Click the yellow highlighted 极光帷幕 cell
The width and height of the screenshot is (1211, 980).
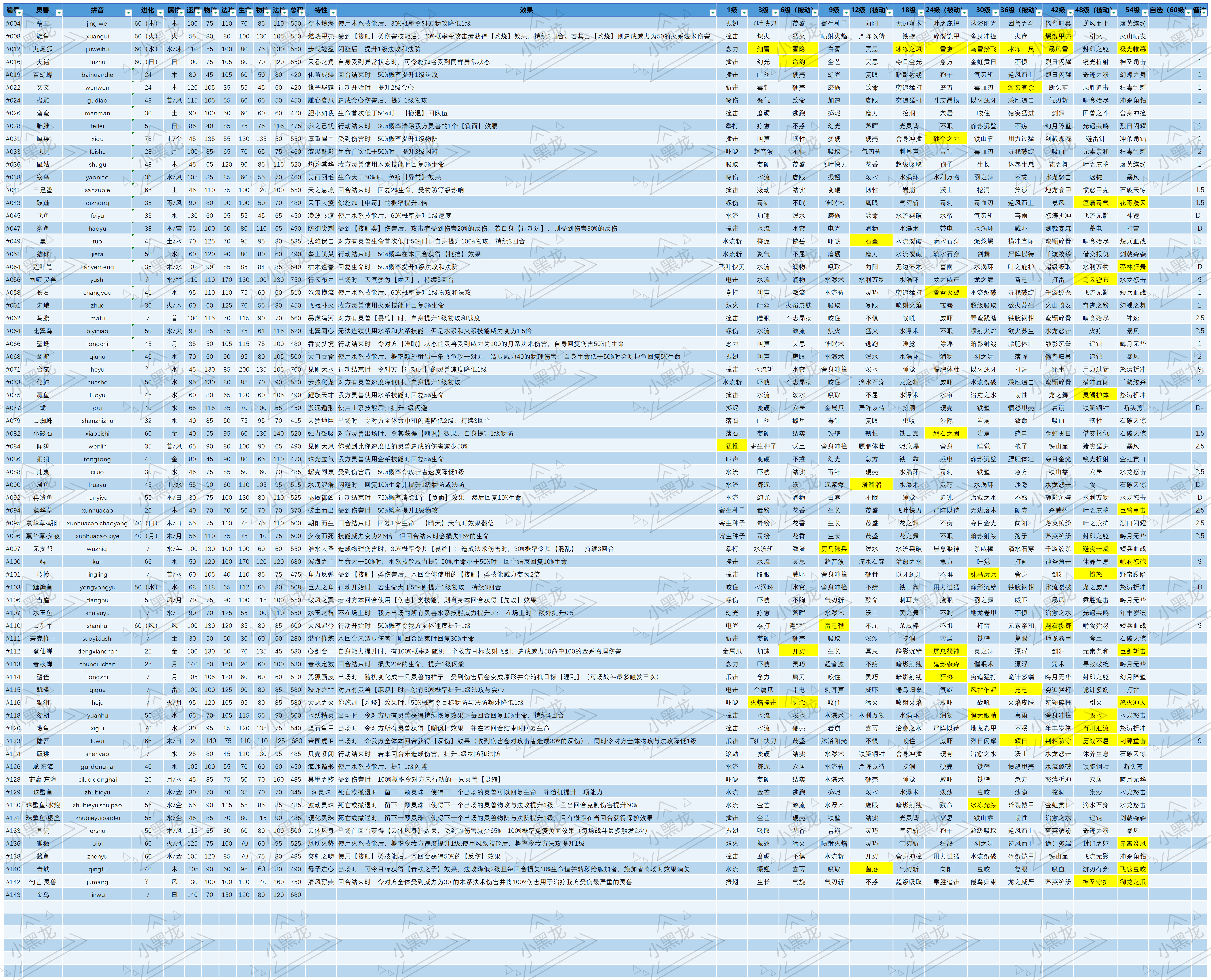(x=1133, y=49)
